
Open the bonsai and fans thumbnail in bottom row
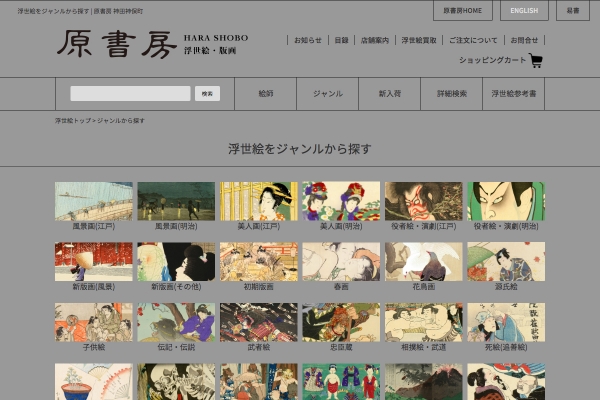[94, 382]
